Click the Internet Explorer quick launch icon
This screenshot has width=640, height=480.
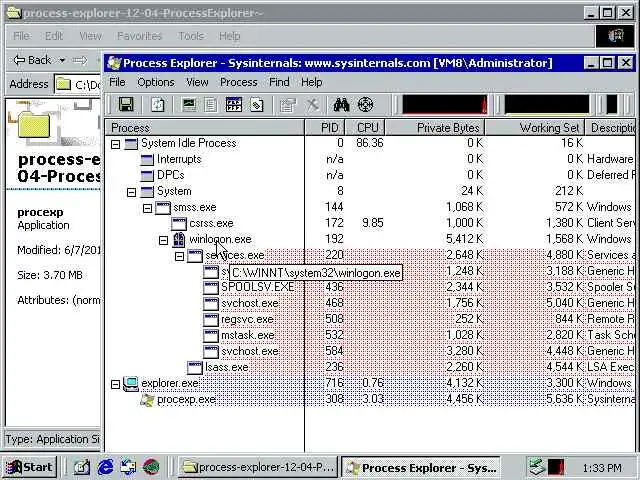point(105,467)
